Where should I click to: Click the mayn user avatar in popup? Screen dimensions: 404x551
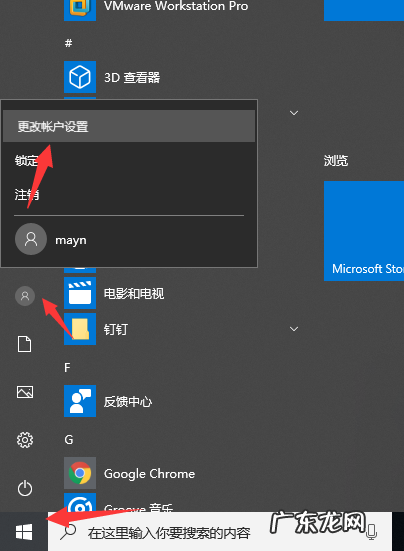pyautogui.click(x=31, y=239)
